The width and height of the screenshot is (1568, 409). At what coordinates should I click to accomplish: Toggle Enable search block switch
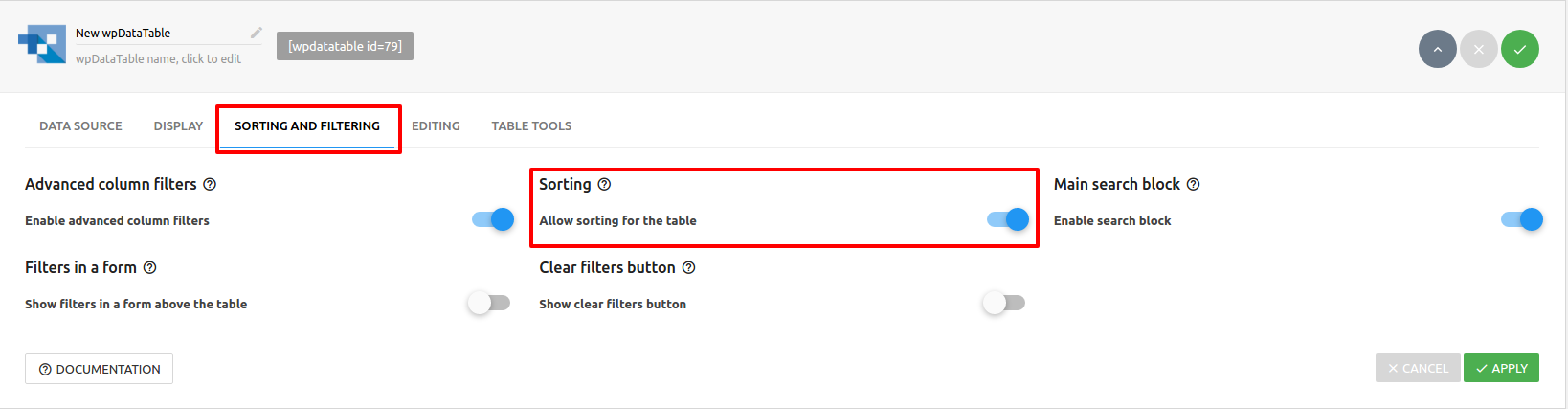click(1522, 219)
